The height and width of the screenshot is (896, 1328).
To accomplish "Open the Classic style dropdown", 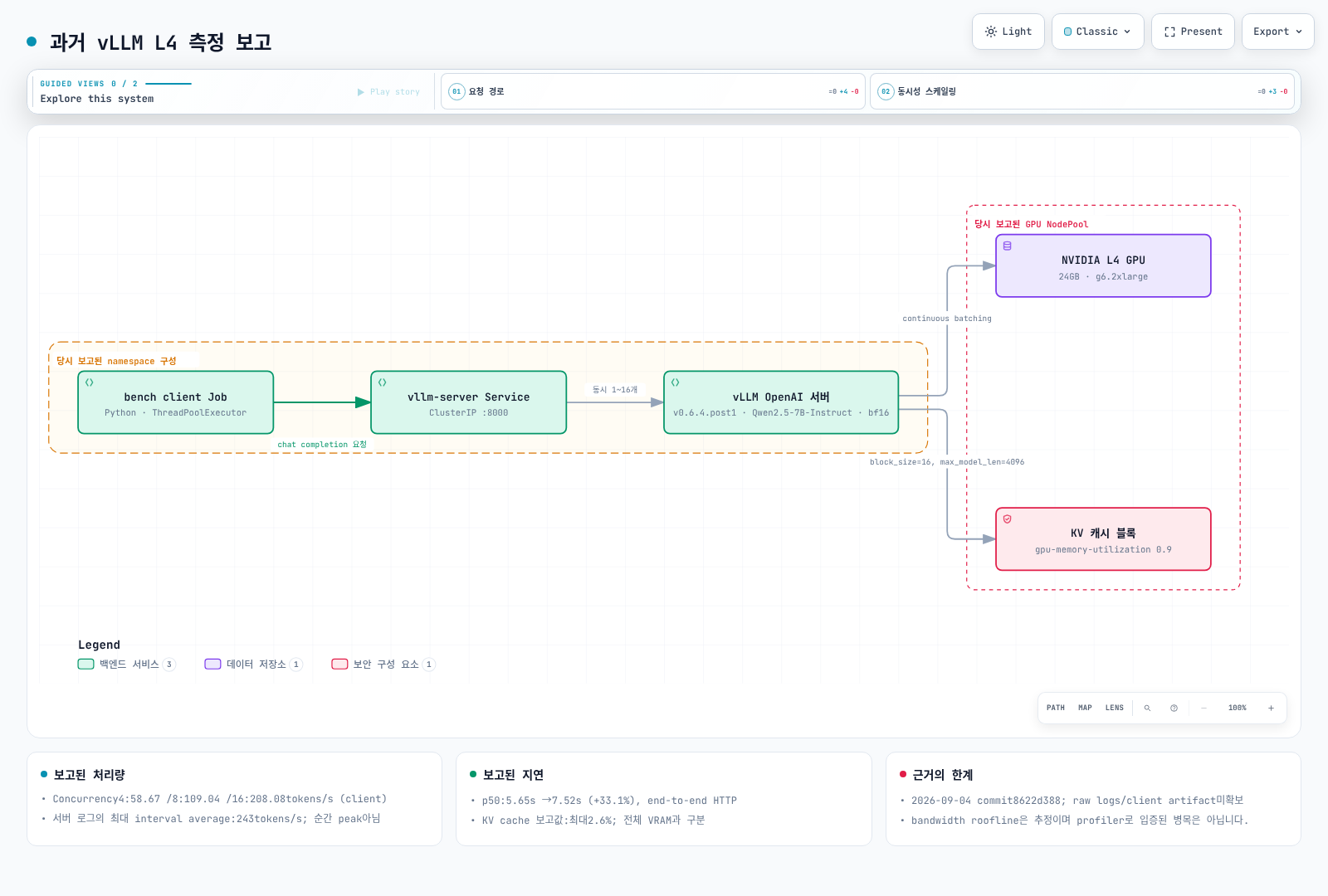I will click(1097, 32).
